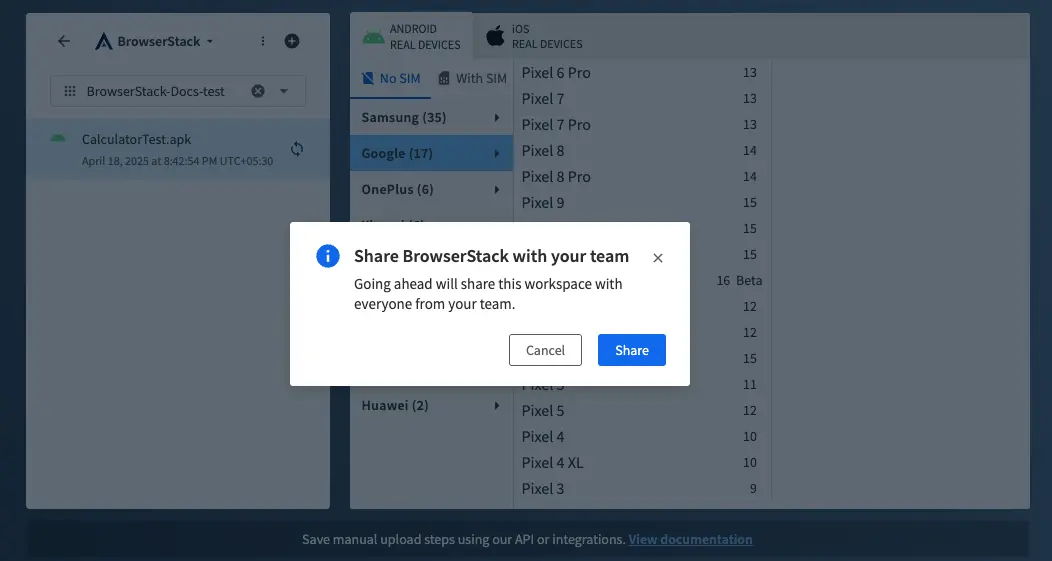Expand the OnePlus (6) device list

431,190
